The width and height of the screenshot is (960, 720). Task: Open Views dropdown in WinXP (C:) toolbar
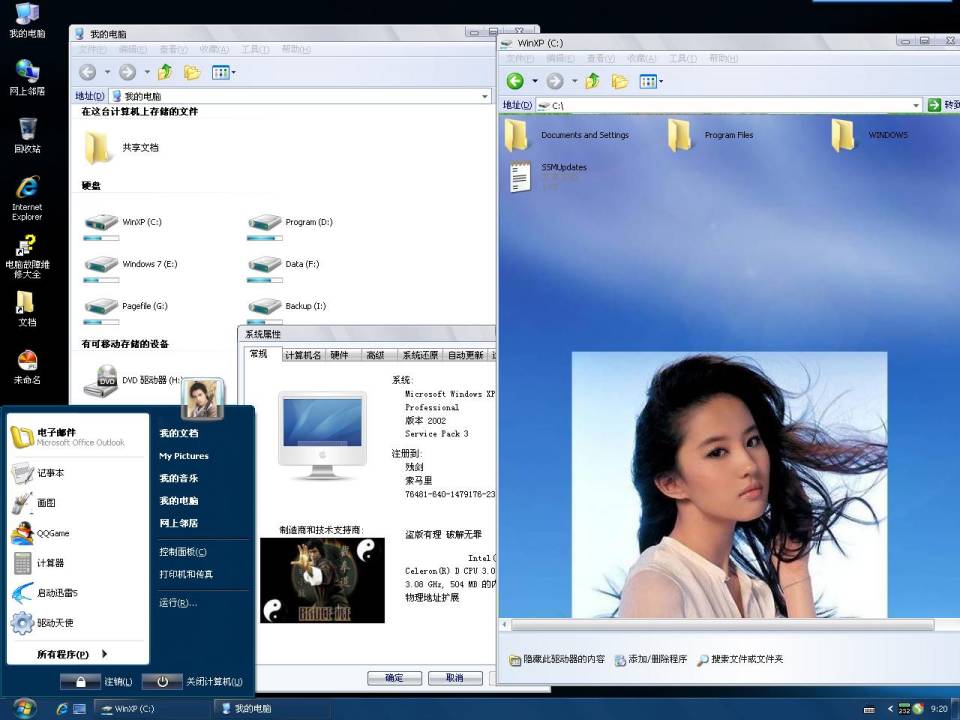pyautogui.click(x=661, y=81)
